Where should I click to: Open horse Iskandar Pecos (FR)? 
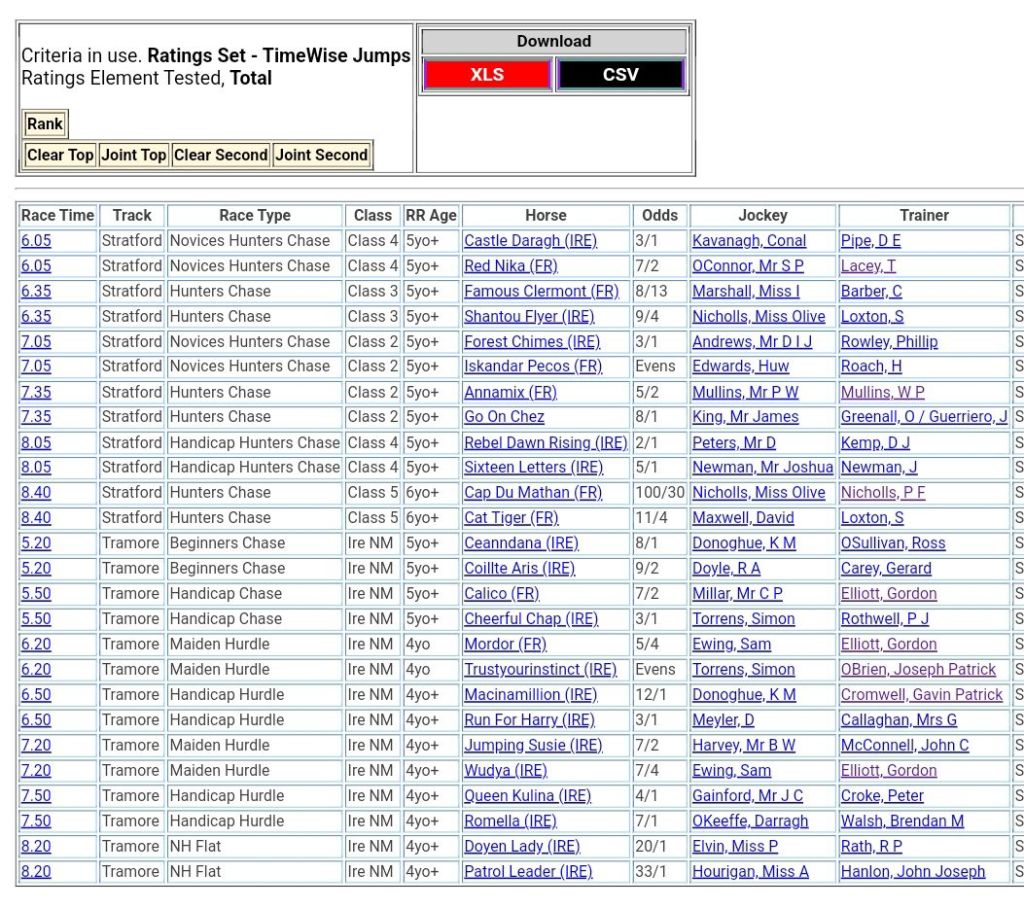coord(533,366)
